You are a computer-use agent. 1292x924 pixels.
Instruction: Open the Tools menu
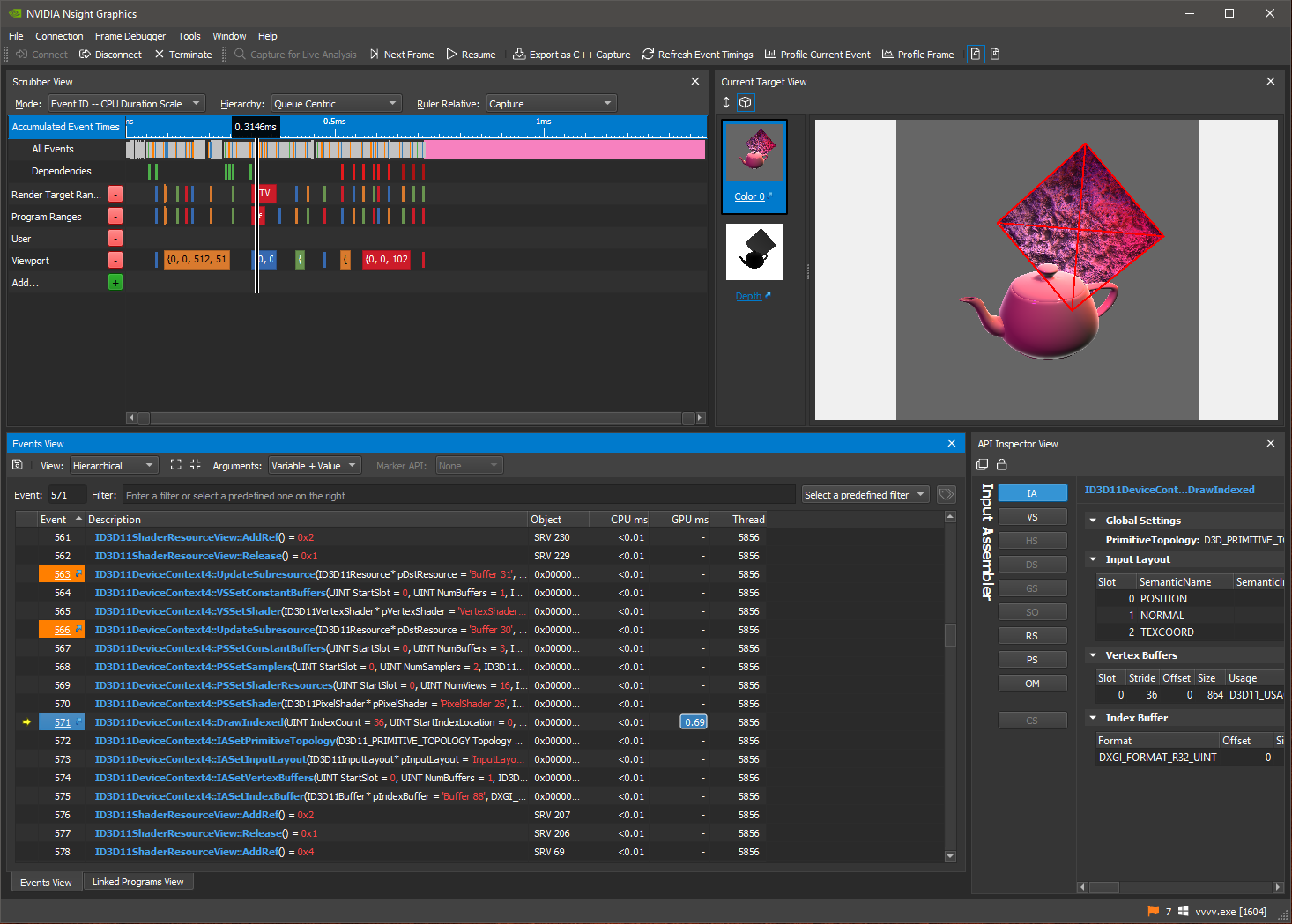click(189, 36)
